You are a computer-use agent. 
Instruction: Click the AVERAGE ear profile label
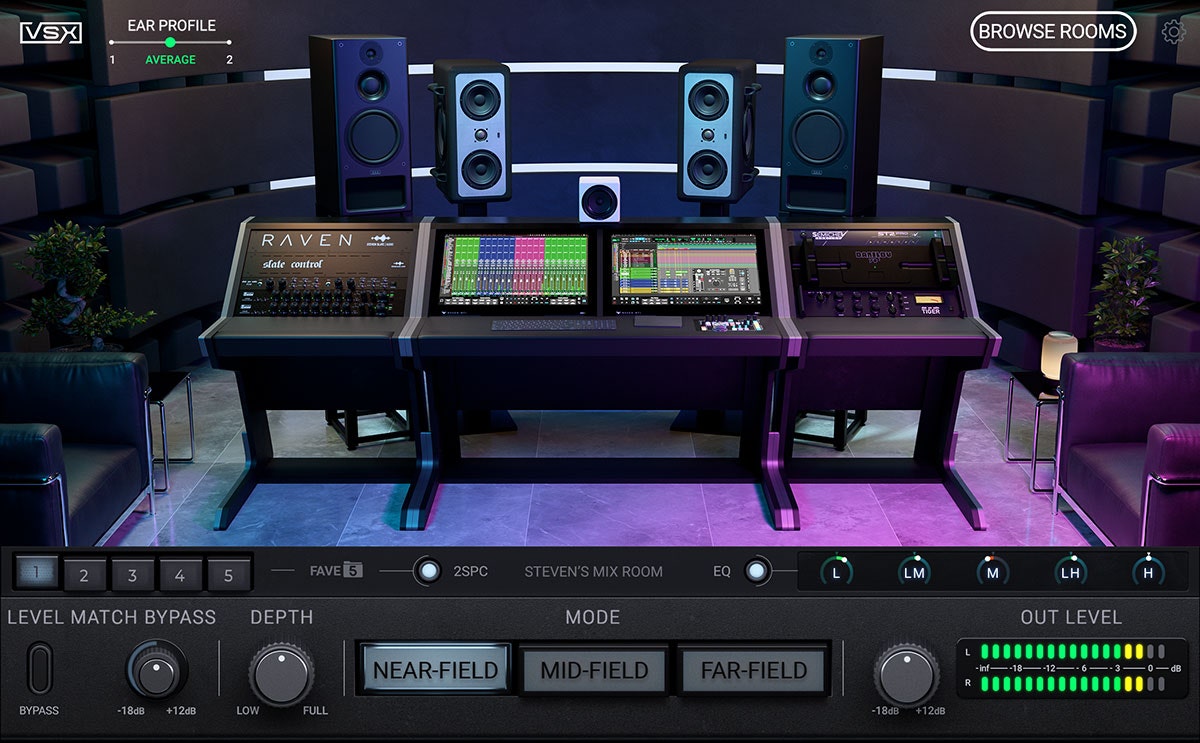point(170,60)
